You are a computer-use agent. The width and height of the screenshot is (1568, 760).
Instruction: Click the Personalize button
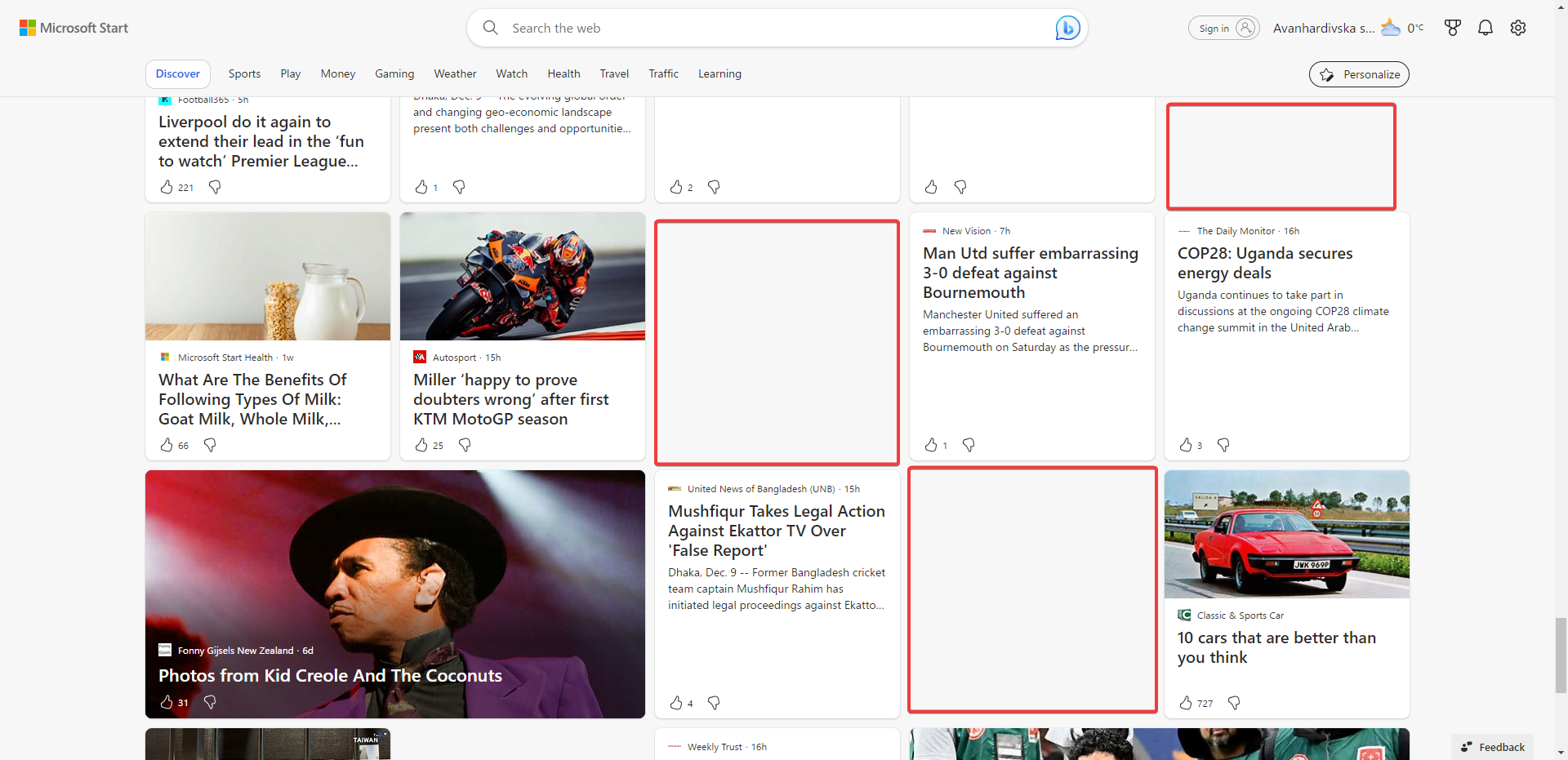click(x=1358, y=73)
